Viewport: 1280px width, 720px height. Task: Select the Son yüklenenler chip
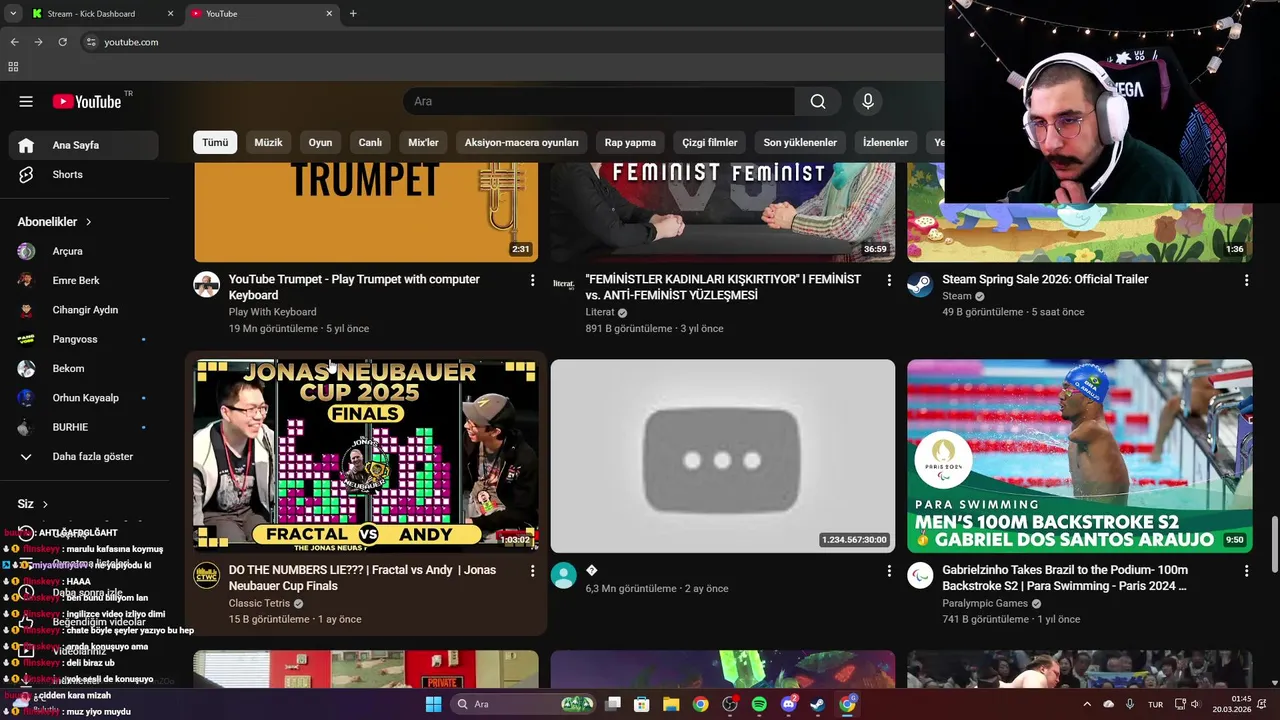(800, 142)
